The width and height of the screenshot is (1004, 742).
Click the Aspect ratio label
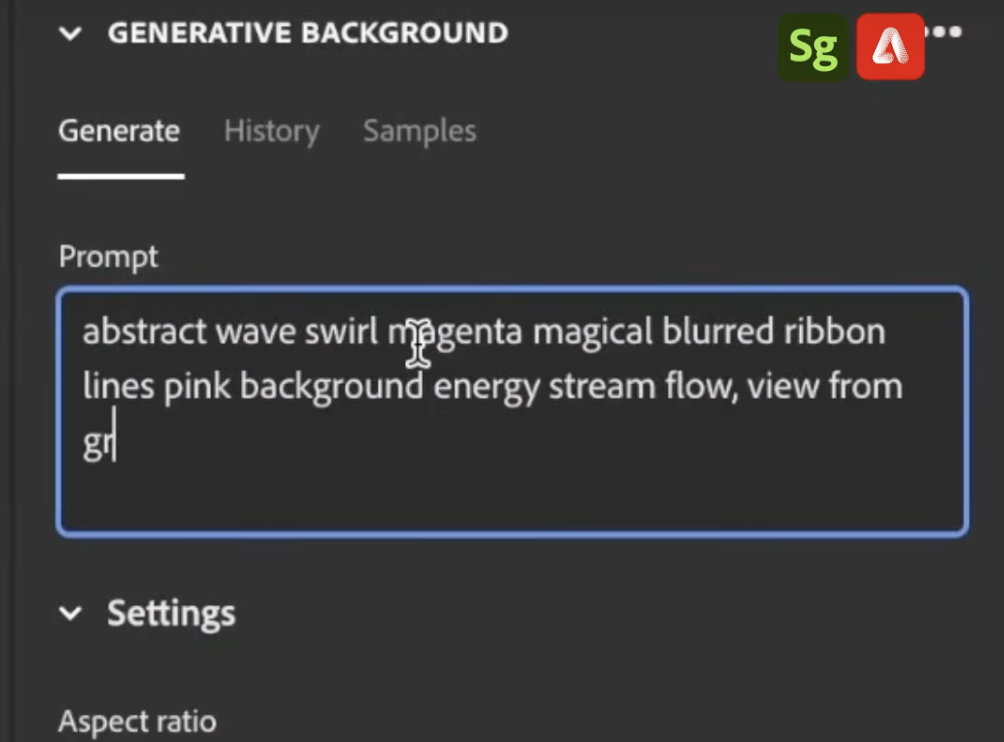[x=137, y=721]
